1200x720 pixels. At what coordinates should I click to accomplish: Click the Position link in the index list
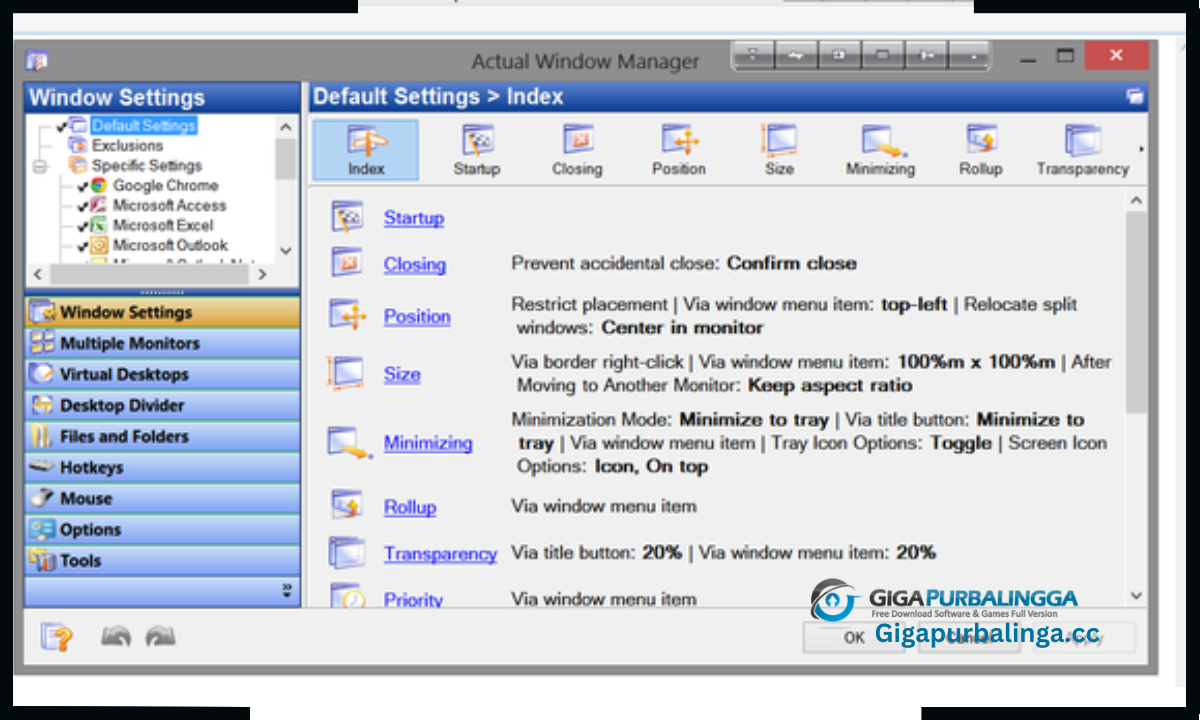[x=417, y=316]
